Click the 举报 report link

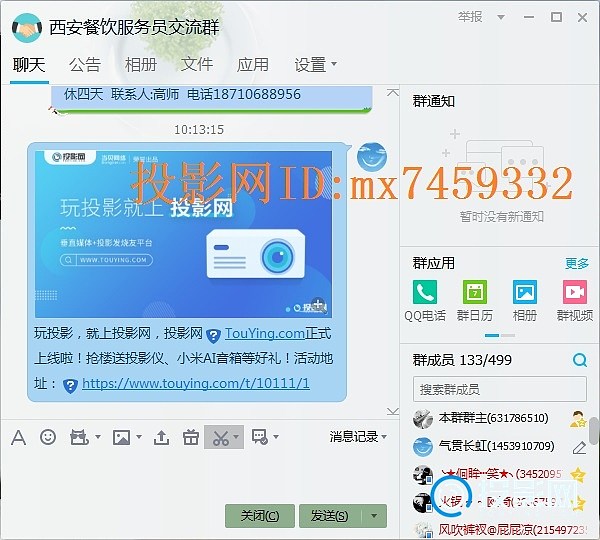(470, 17)
